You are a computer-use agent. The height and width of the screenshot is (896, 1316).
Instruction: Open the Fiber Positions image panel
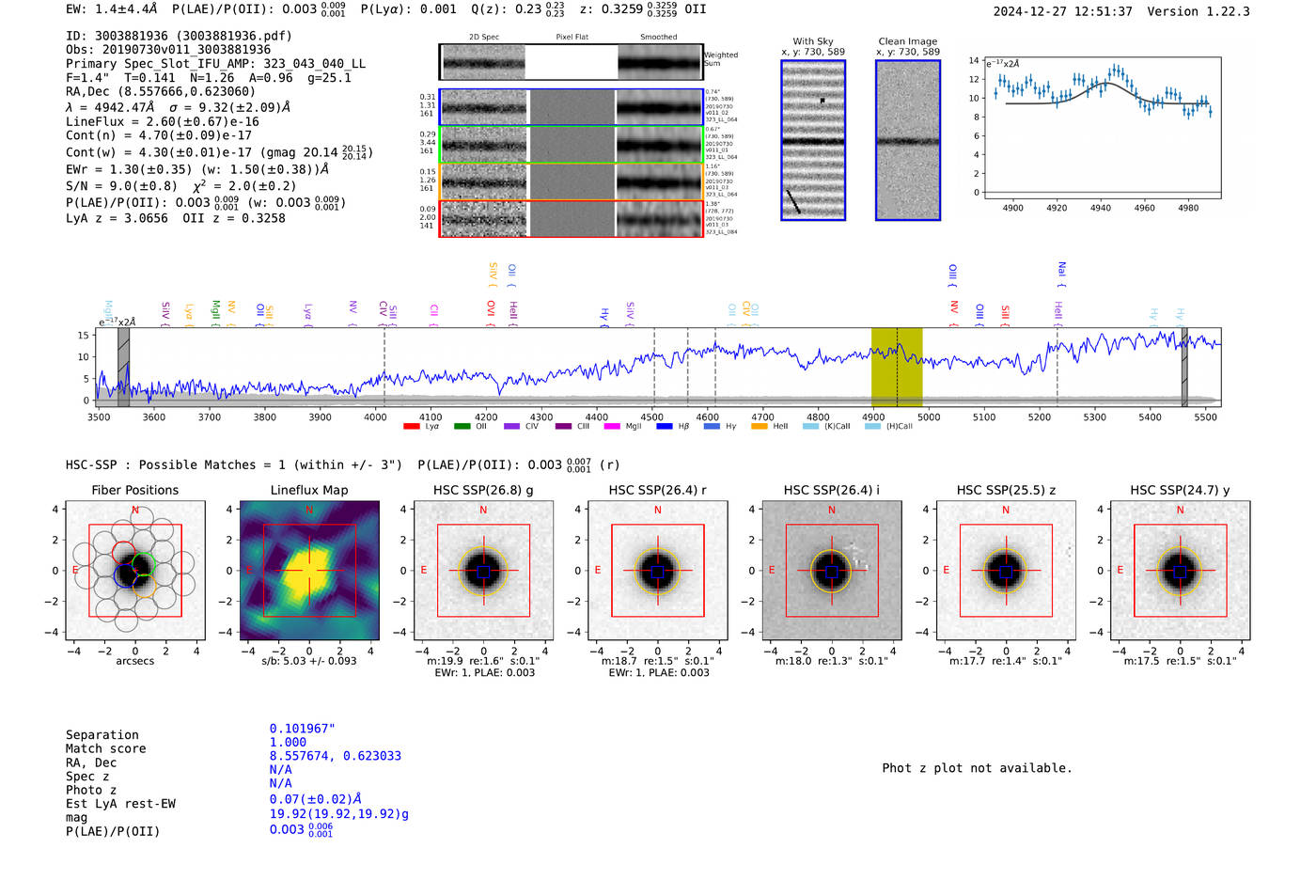pos(135,571)
